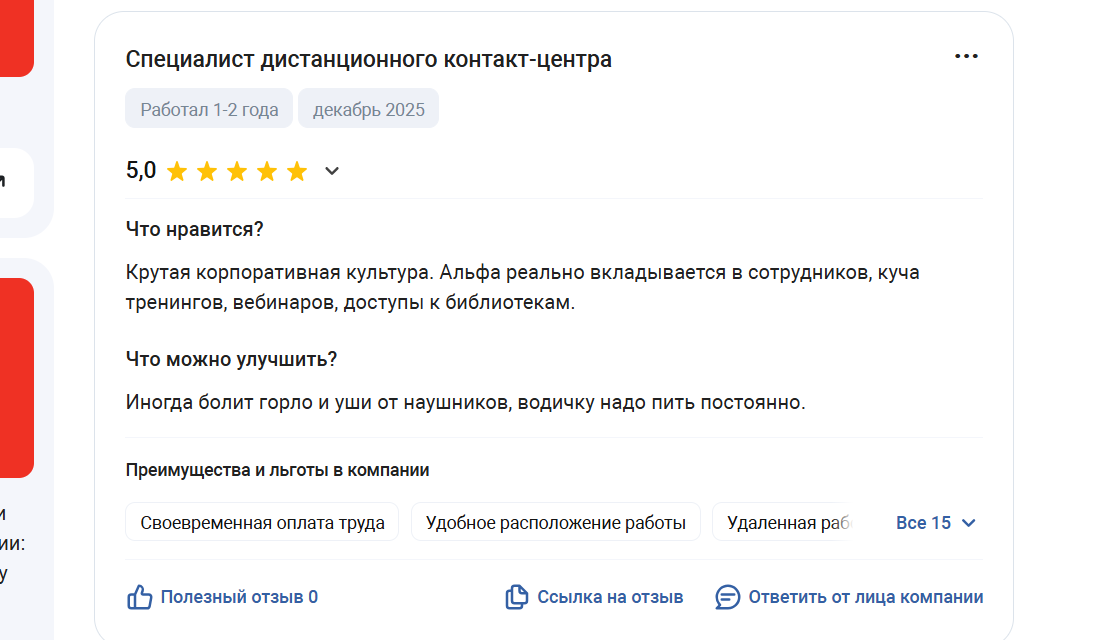Click the review title "Специалист дистанционного контакт-центра"
The width and height of the screenshot is (1110, 640).
[x=368, y=59]
